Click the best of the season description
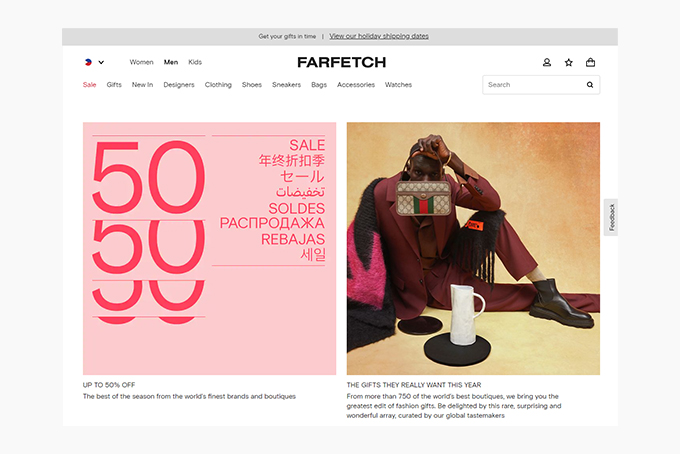Viewport: 680px width, 454px height. click(x=189, y=396)
